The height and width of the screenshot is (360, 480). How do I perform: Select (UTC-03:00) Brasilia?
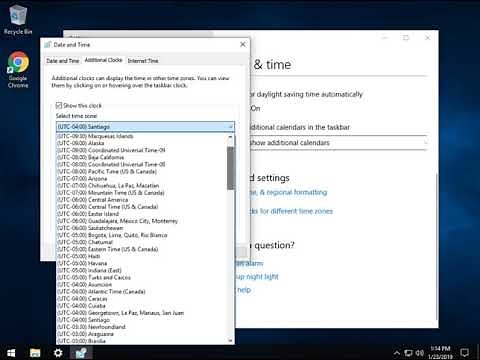coord(142,341)
